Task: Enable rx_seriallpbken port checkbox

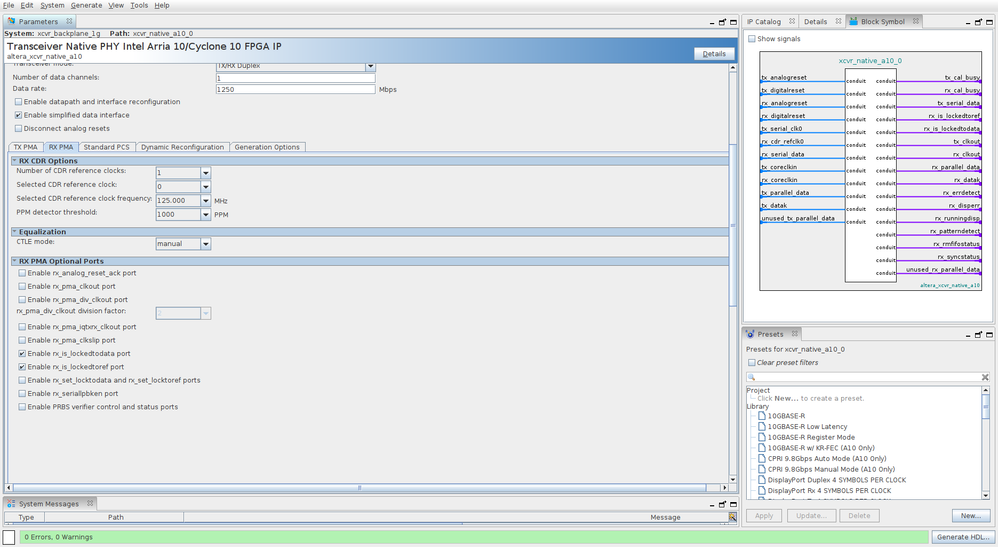Action: [22, 394]
